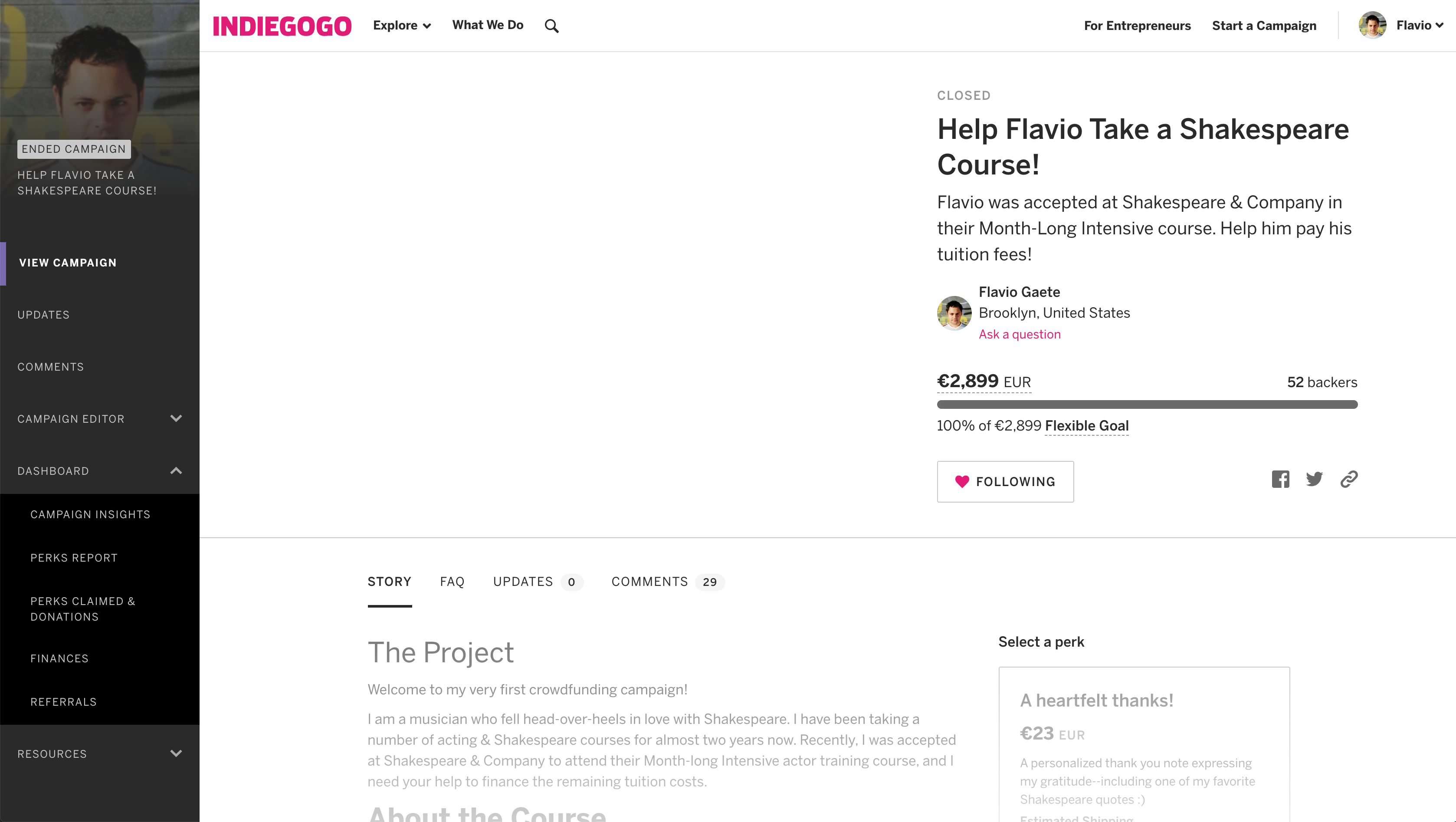The width and height of the screenshot is (1456, 822).
Task: Toggle the Following heart button
Action: (1005, 482)
